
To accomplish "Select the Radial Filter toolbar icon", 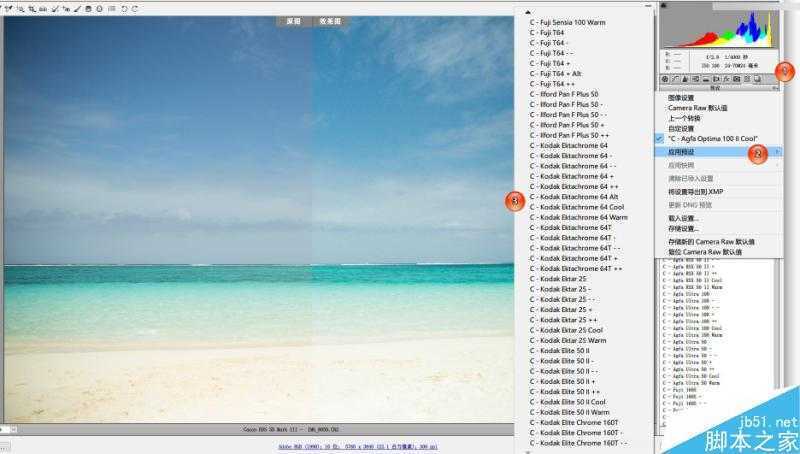I will [99, 9].
